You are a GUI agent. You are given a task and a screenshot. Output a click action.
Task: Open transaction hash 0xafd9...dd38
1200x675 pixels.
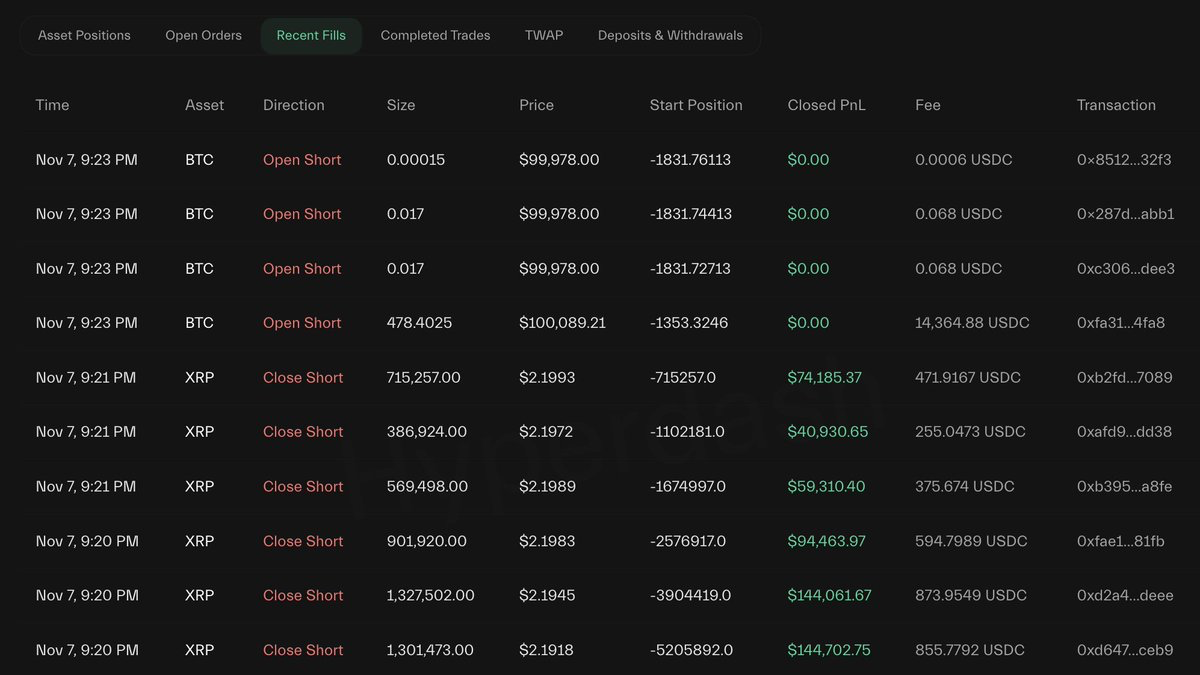(1124, 432)
